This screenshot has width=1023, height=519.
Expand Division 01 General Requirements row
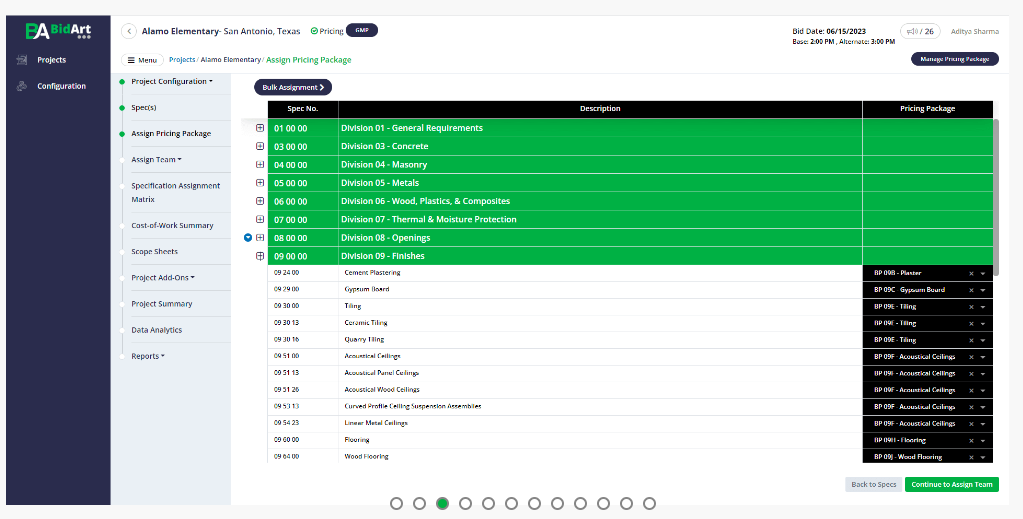pos(260,128)
